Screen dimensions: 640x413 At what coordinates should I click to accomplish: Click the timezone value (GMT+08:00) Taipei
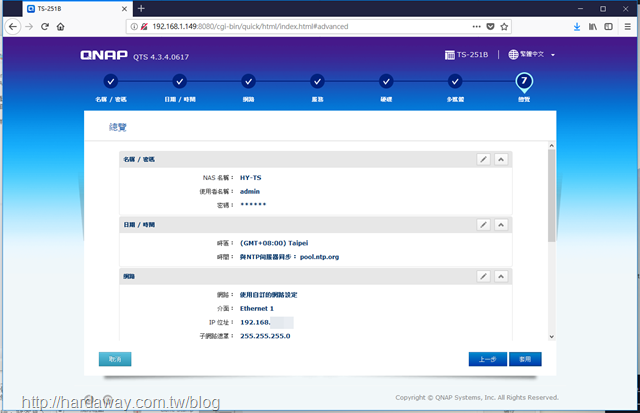click(x=274, y=243)
